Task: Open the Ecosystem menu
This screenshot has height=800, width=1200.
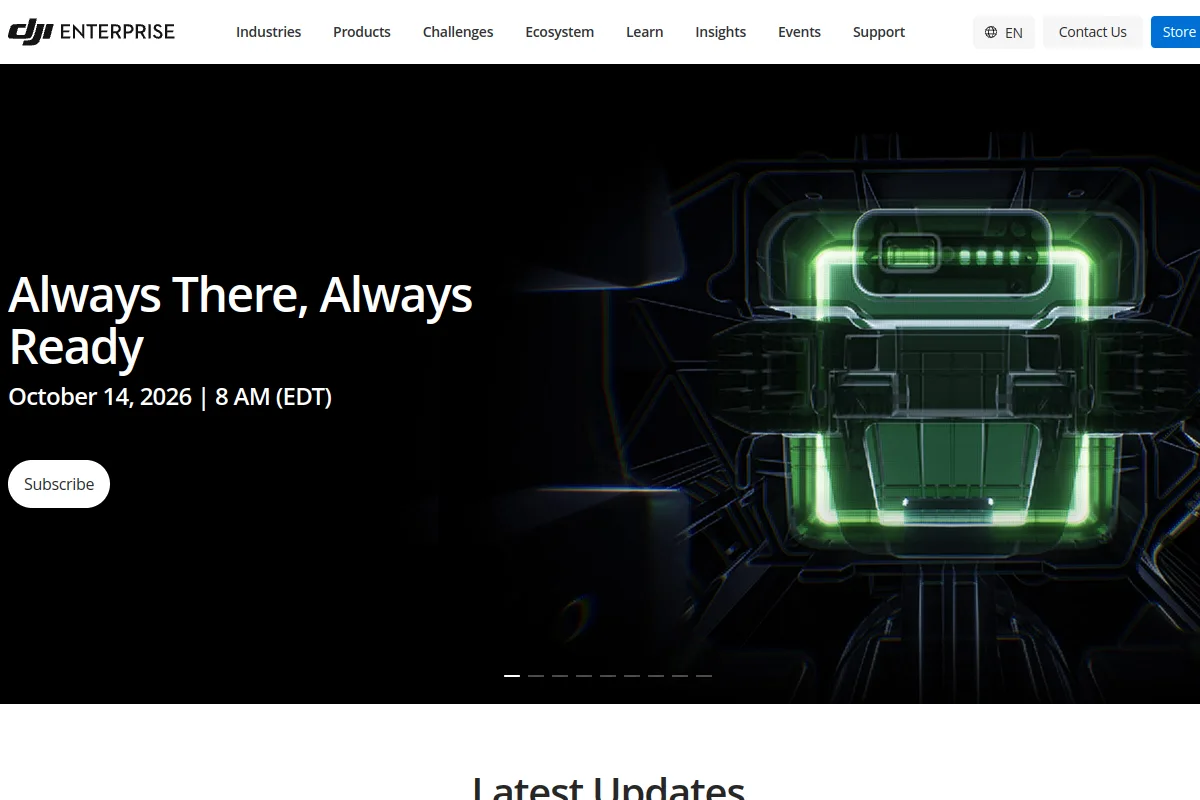Action: point(559,32)
